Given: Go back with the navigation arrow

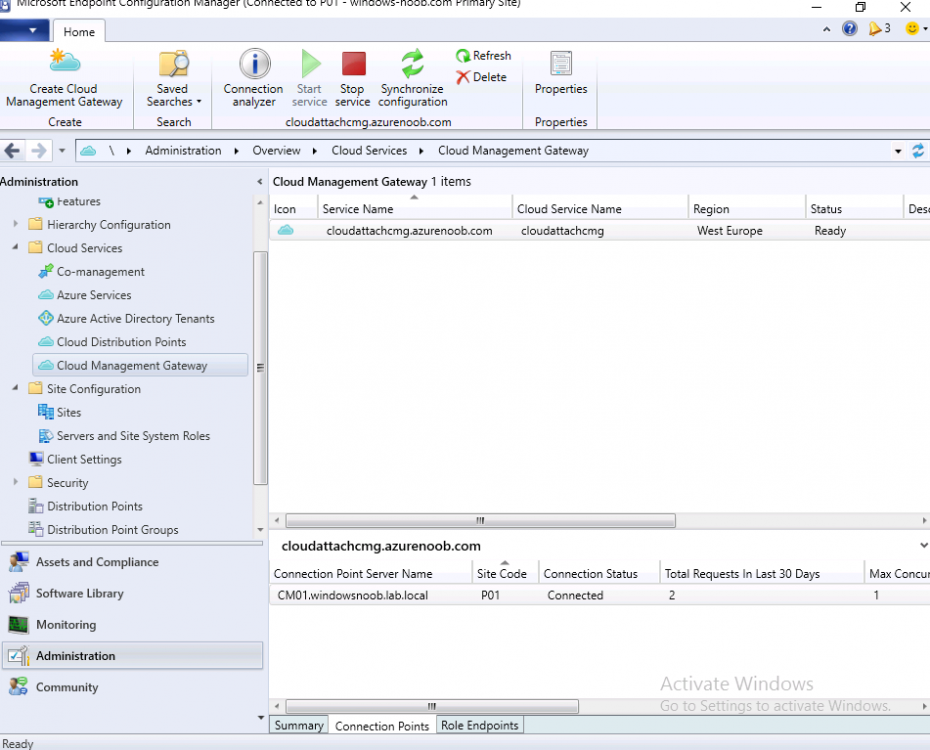Looking at the screenshot, I should pyautogui.click(x=12, y=151).
